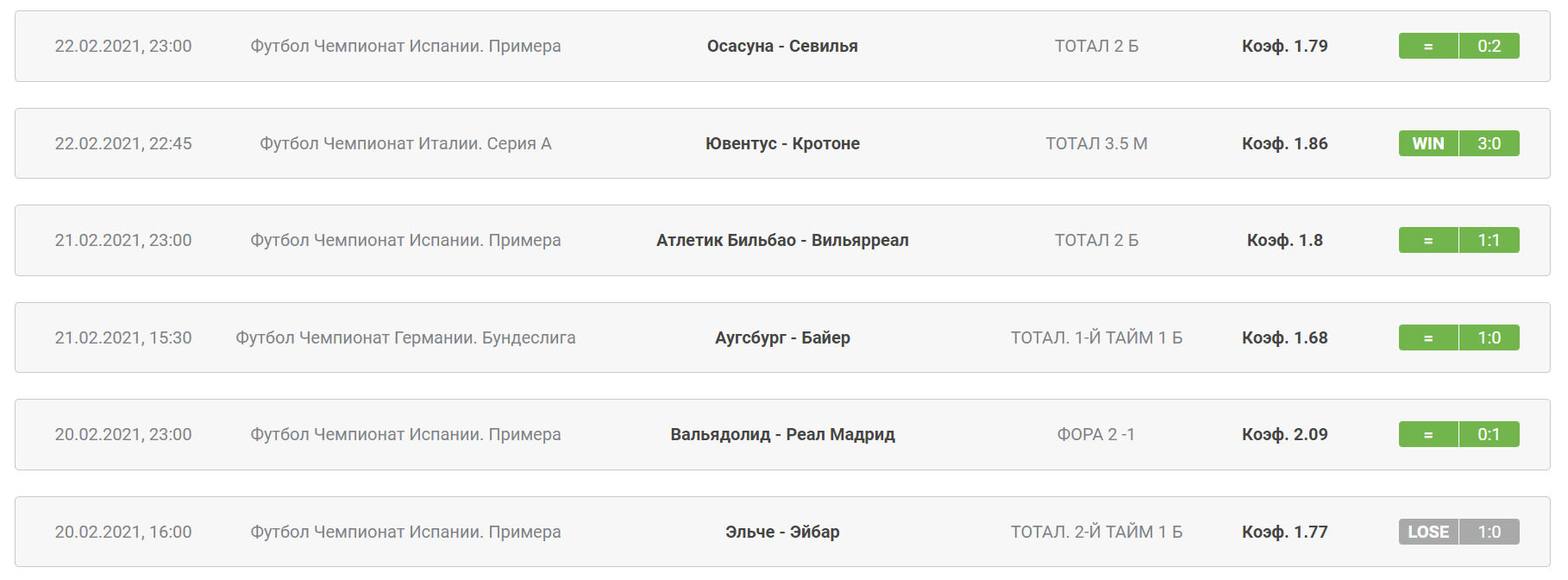Open the Атлетик Бильбао - Вильярреал match

[x=782, y=241]
